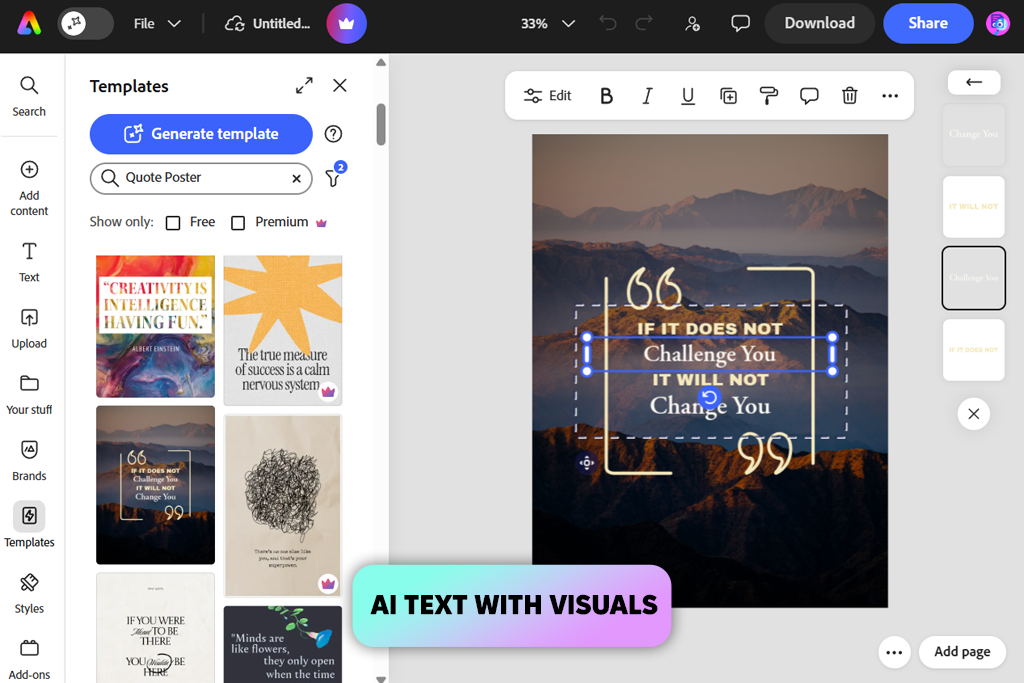Click the scroll up arrow of templates panel
The width and height of the screenshot is (1024, 683).
click(381, 63)
